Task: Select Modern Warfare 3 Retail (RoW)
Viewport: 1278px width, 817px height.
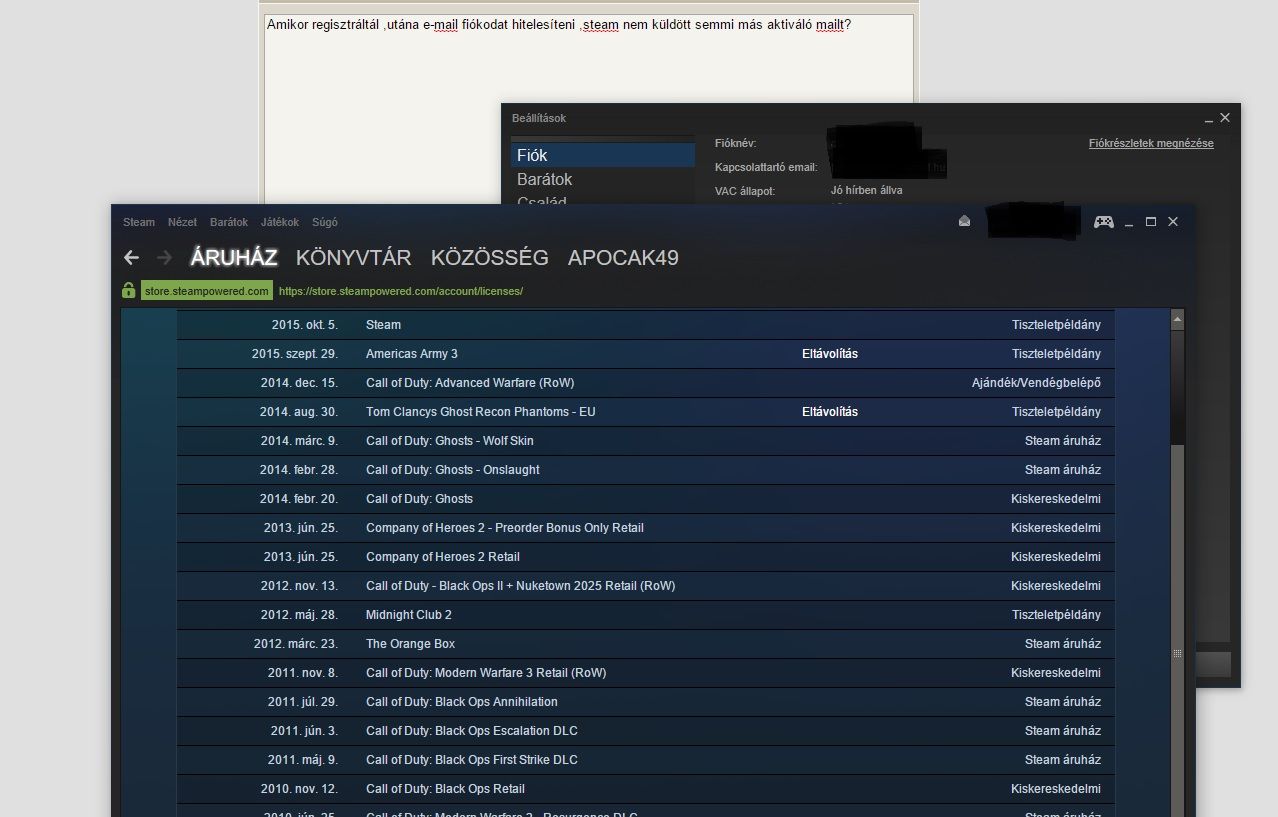Action: tap(486, 673)
